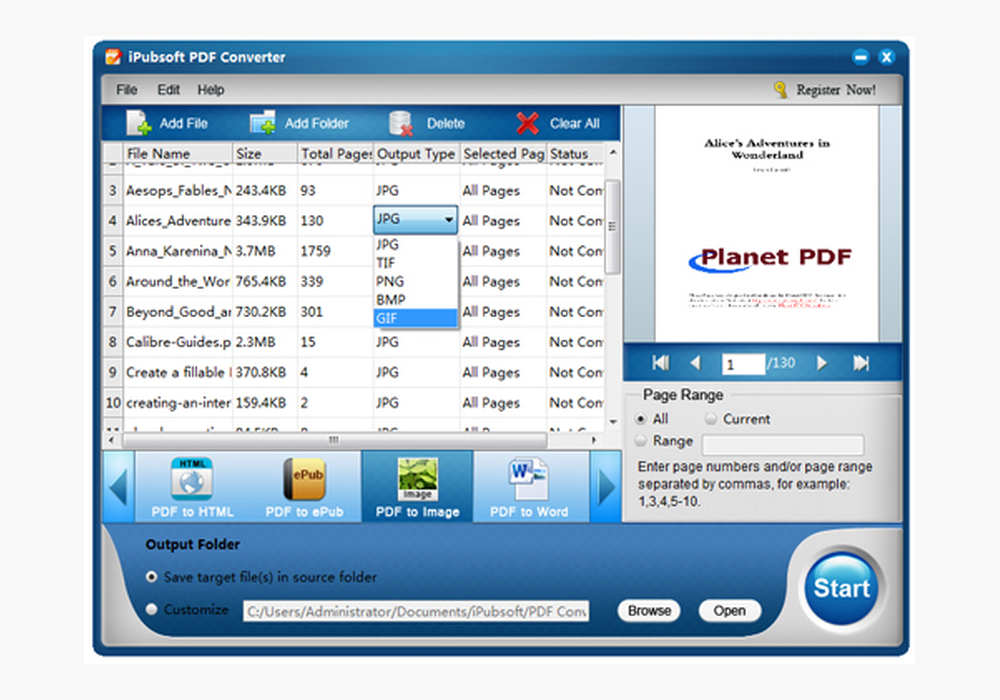
Task: Click the page number input field
Action: 743,364
